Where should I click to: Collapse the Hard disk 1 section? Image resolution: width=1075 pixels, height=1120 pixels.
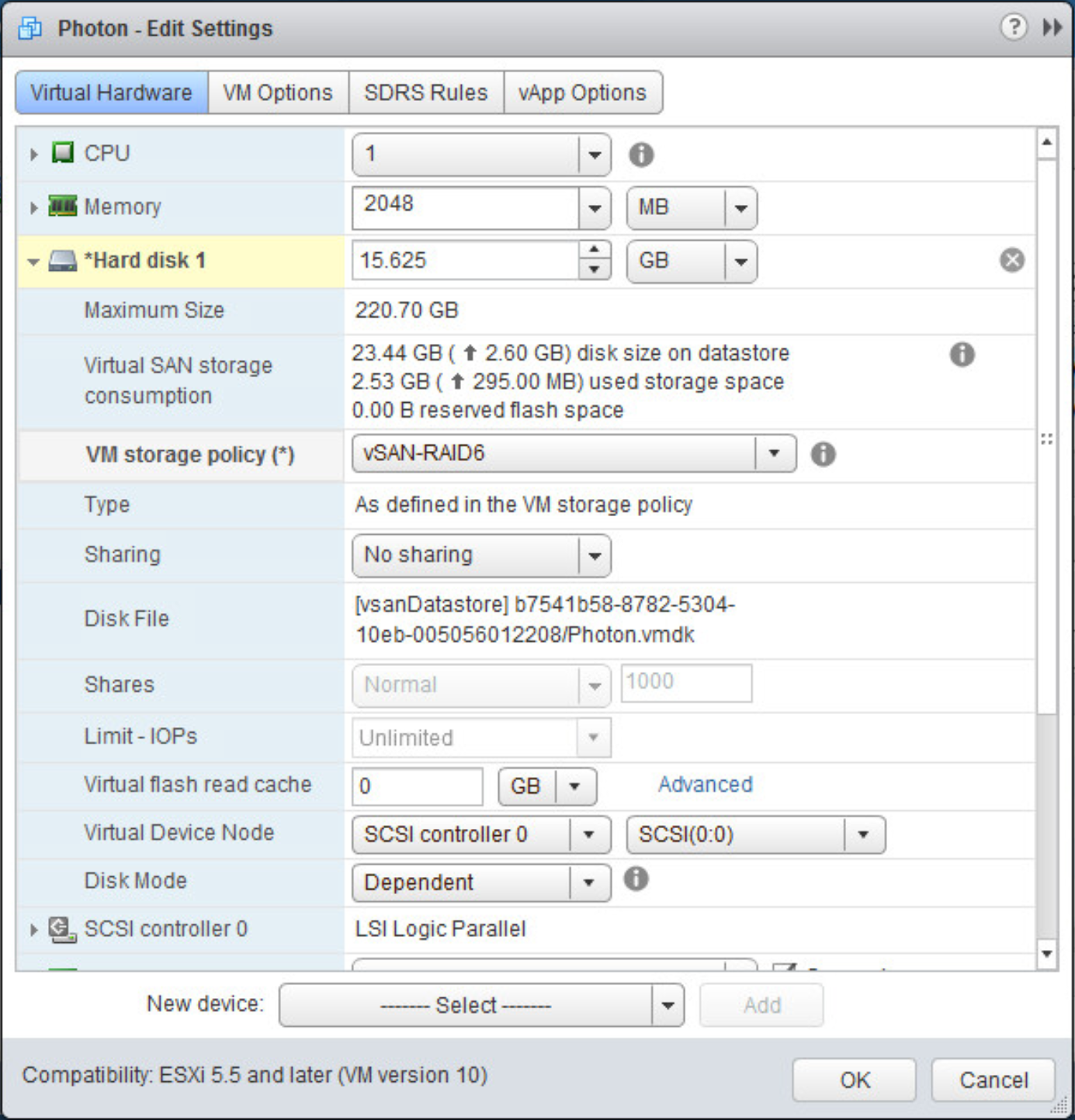[x=33, y=262]
